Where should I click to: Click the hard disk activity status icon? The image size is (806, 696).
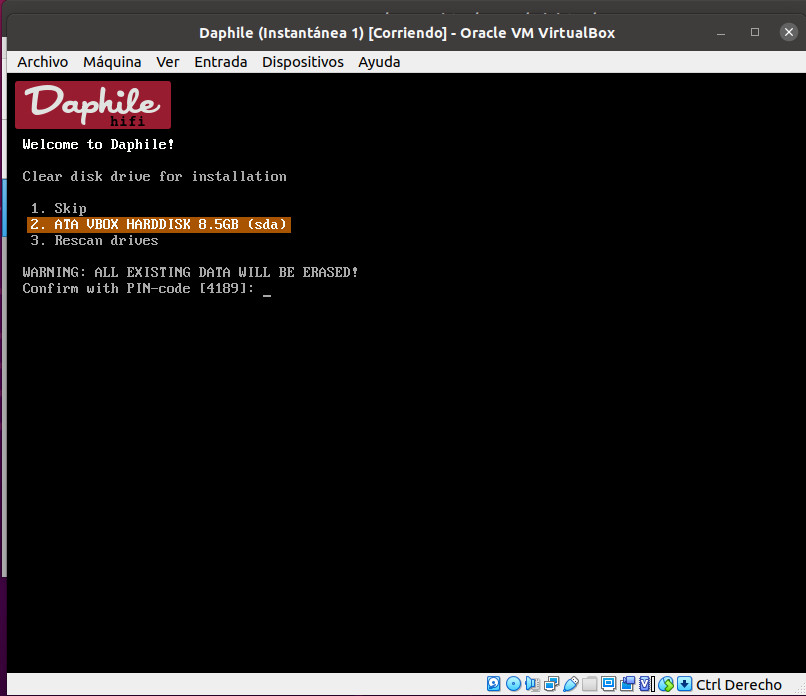point(493,684)
